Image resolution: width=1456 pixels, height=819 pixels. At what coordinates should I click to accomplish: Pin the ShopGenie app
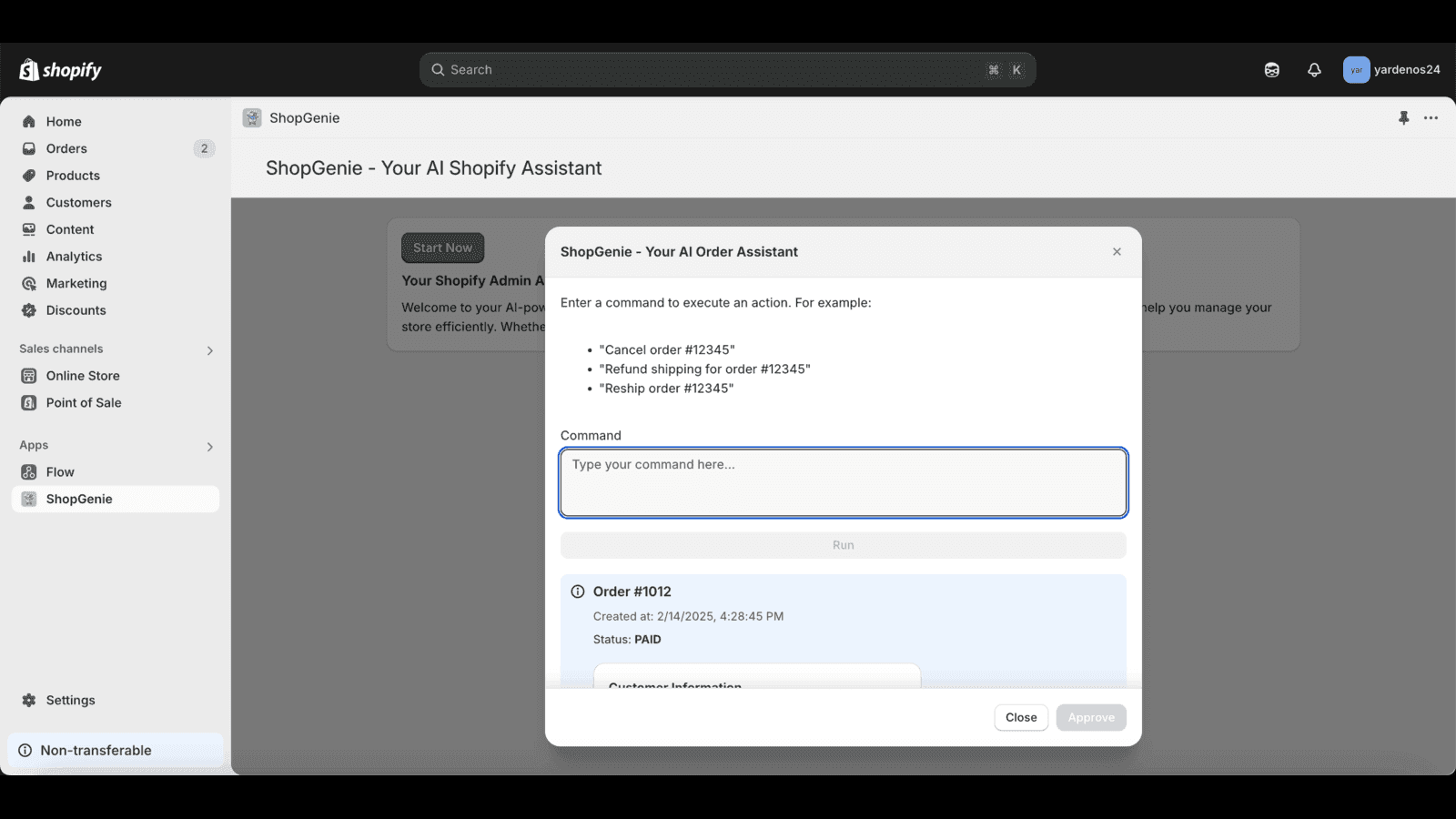click(x=1403, y=118)
